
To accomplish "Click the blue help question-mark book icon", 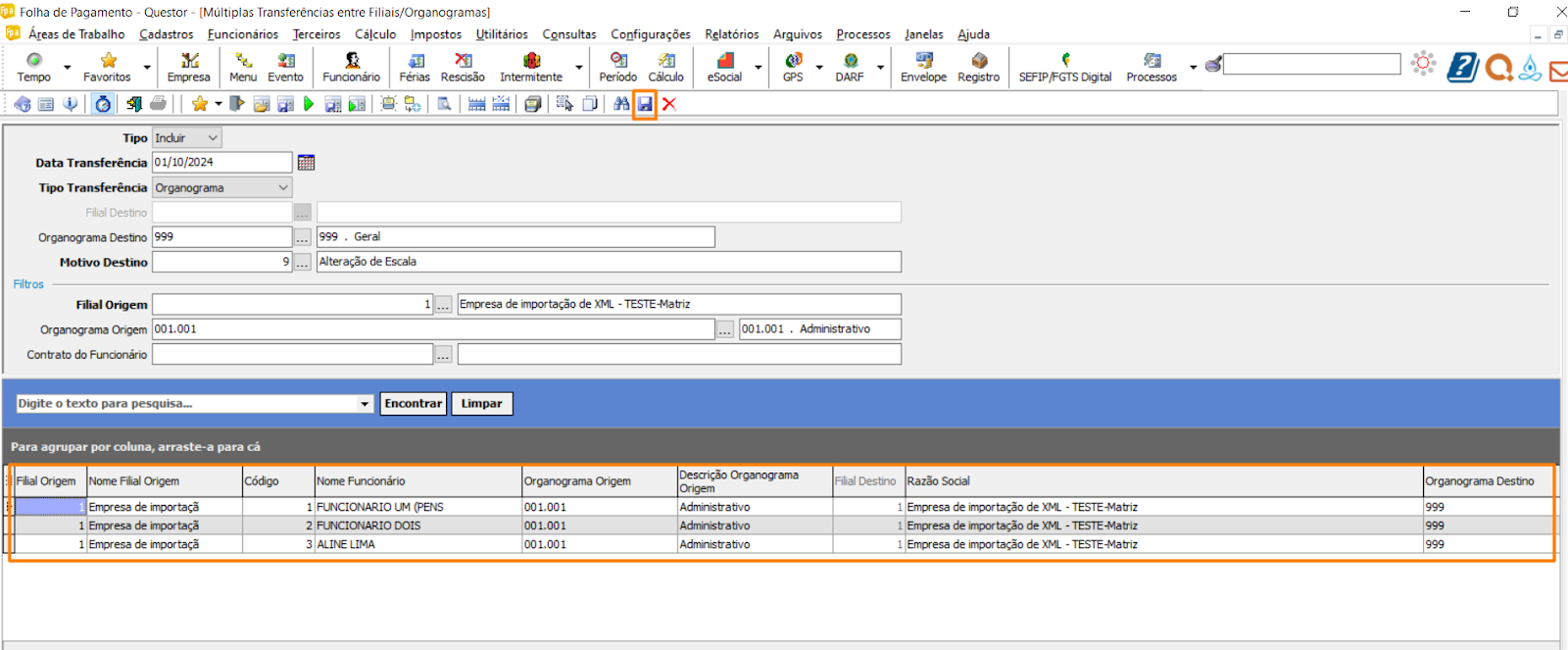I will pos(1462,67).
